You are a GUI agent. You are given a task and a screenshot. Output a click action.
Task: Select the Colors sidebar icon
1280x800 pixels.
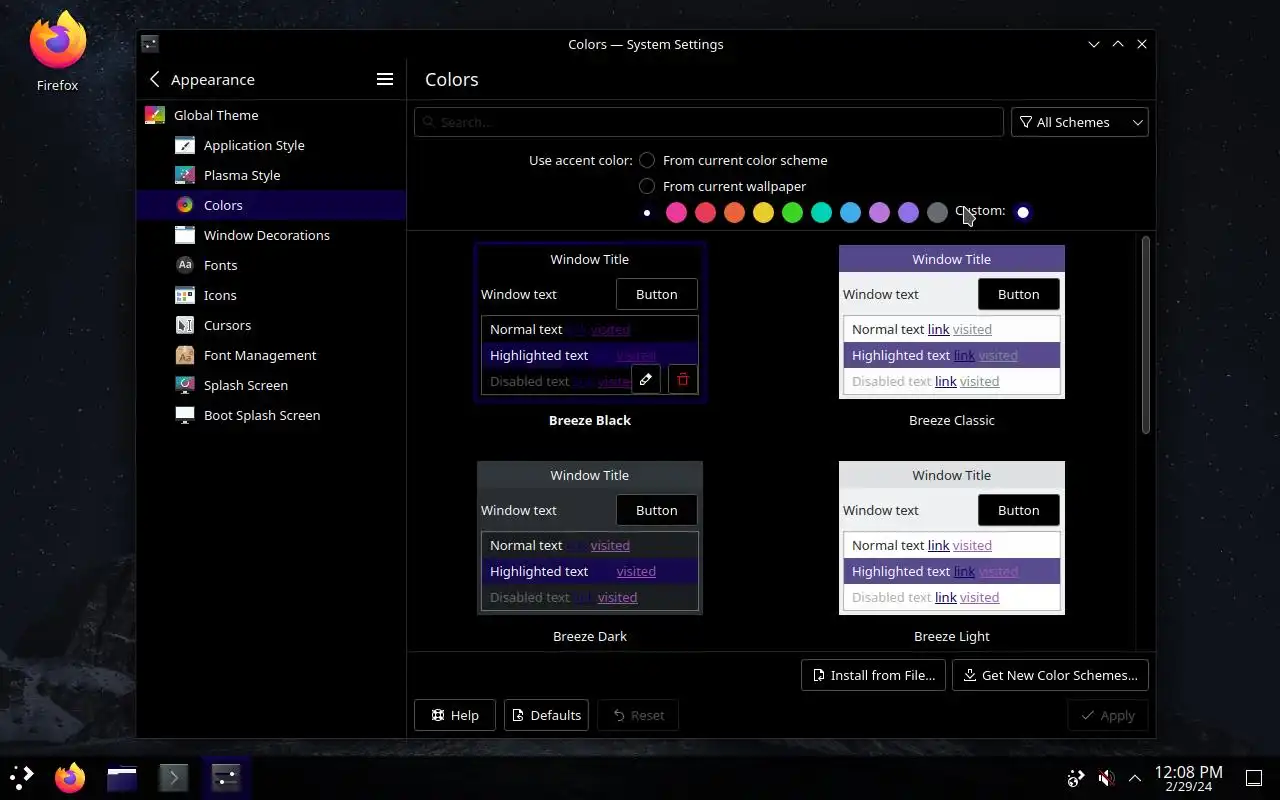(184, 205)
